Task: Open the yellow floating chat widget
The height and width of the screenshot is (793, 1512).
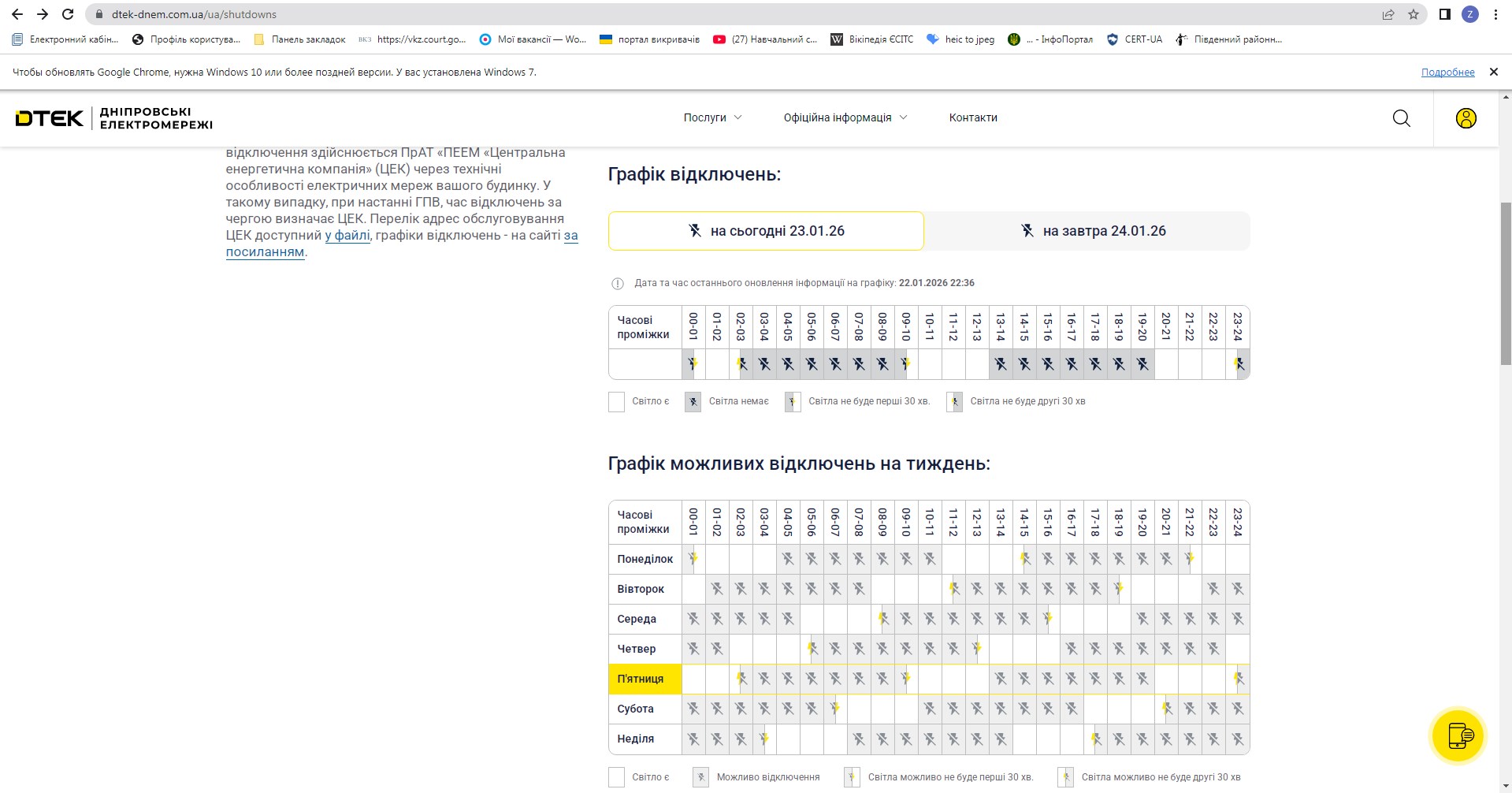Action: coord(1457,735)
